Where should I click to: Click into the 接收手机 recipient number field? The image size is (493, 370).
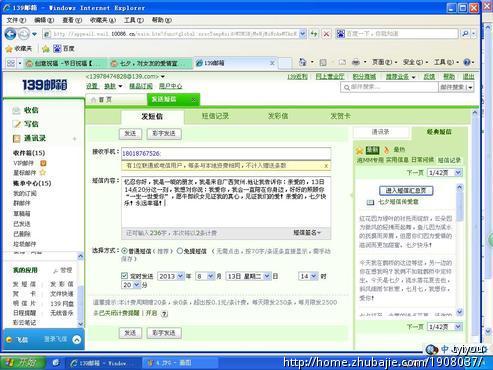226,153
